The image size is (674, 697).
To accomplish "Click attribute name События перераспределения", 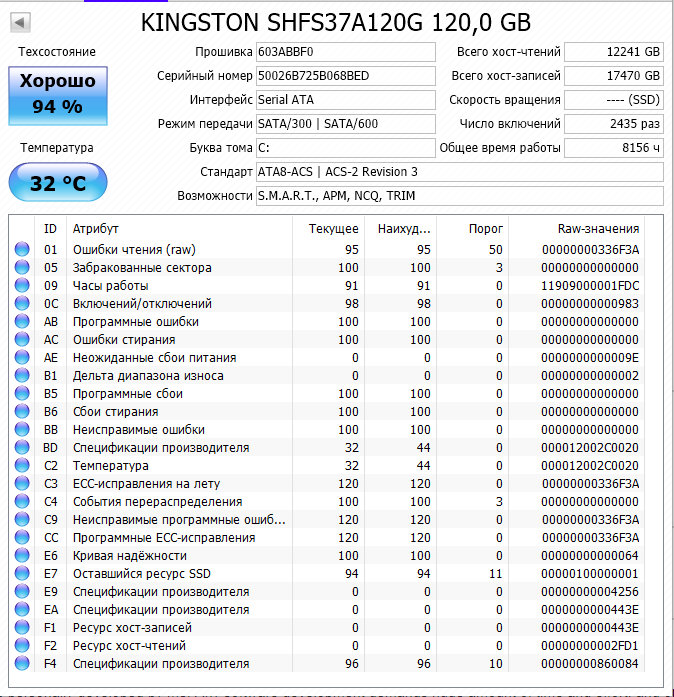I will 157,501.
